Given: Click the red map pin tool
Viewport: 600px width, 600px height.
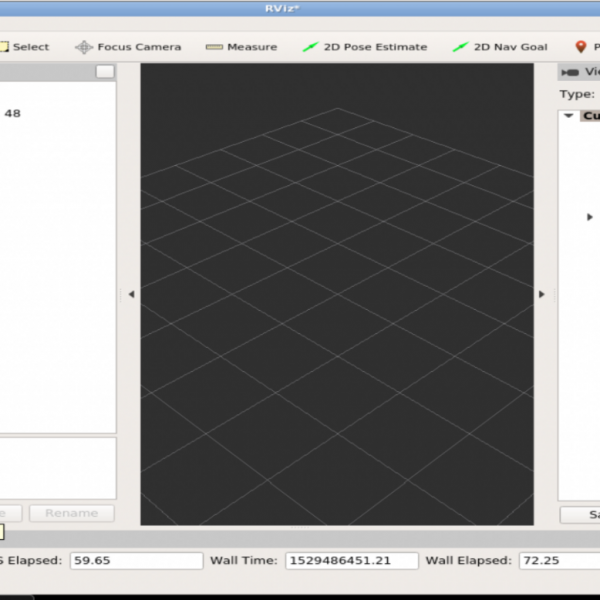Looking at the screenshot, I should [581, 47].
